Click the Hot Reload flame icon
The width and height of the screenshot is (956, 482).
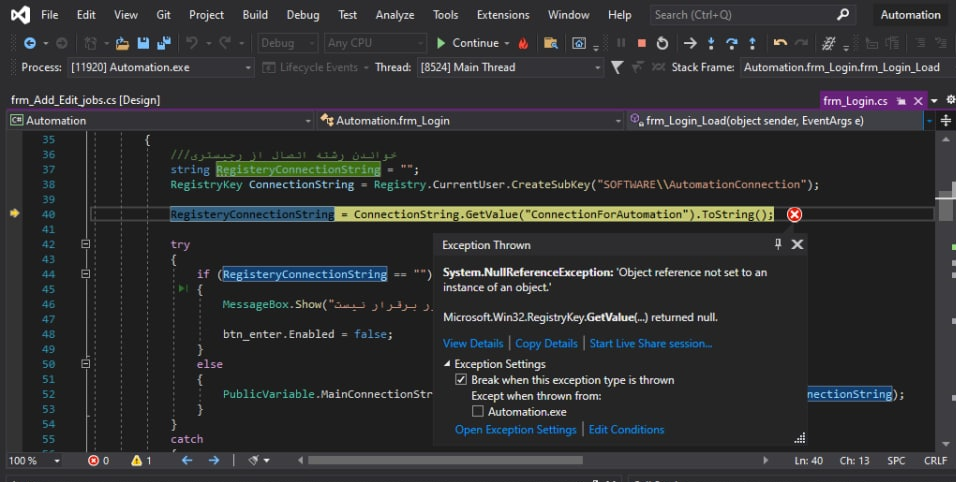pos(523,43)
